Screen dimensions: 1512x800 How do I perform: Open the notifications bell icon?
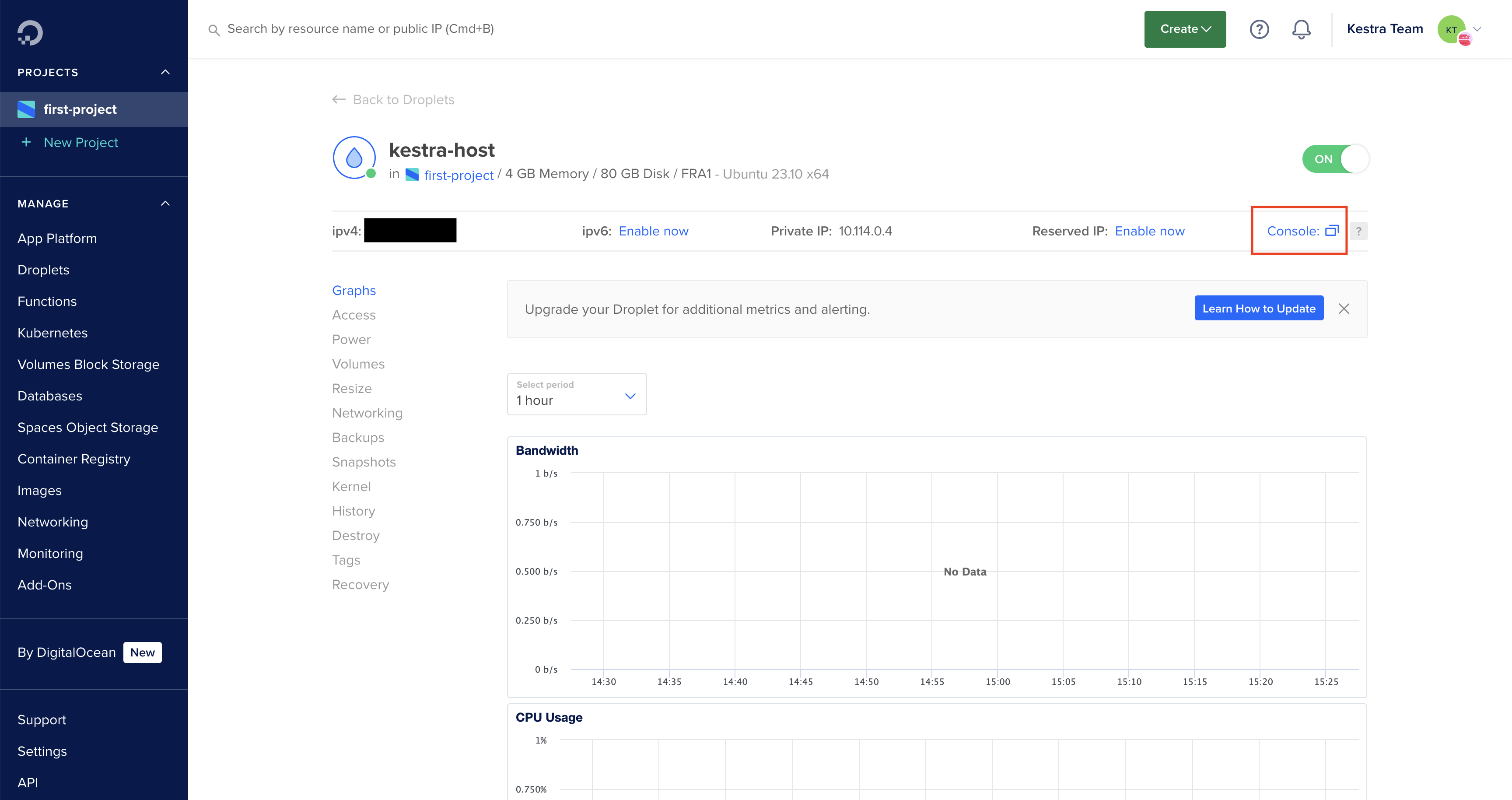click(1301, 29)
